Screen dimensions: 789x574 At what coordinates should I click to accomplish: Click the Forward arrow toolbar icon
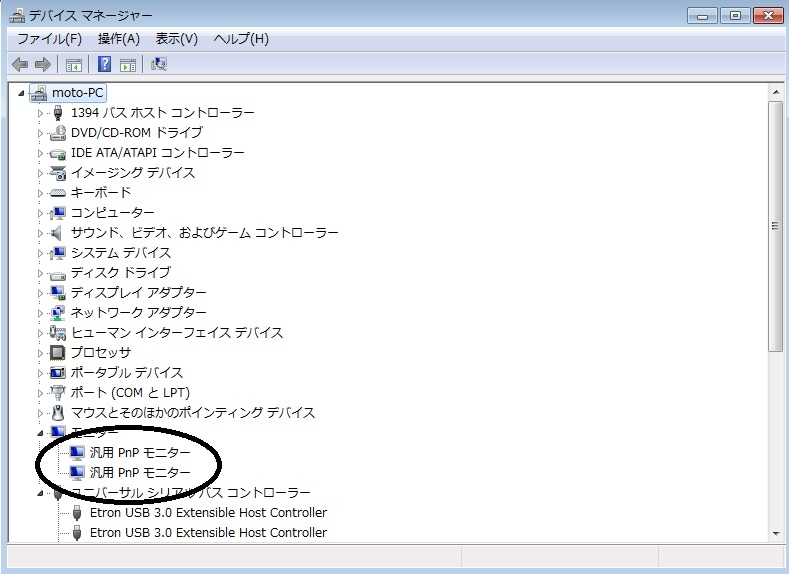tap(43, 64)
